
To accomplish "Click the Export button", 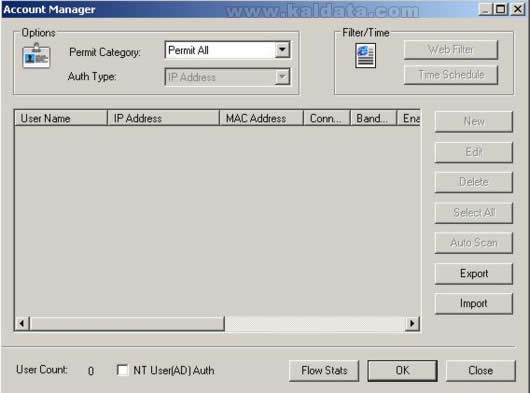I will (x=474, y=273).
